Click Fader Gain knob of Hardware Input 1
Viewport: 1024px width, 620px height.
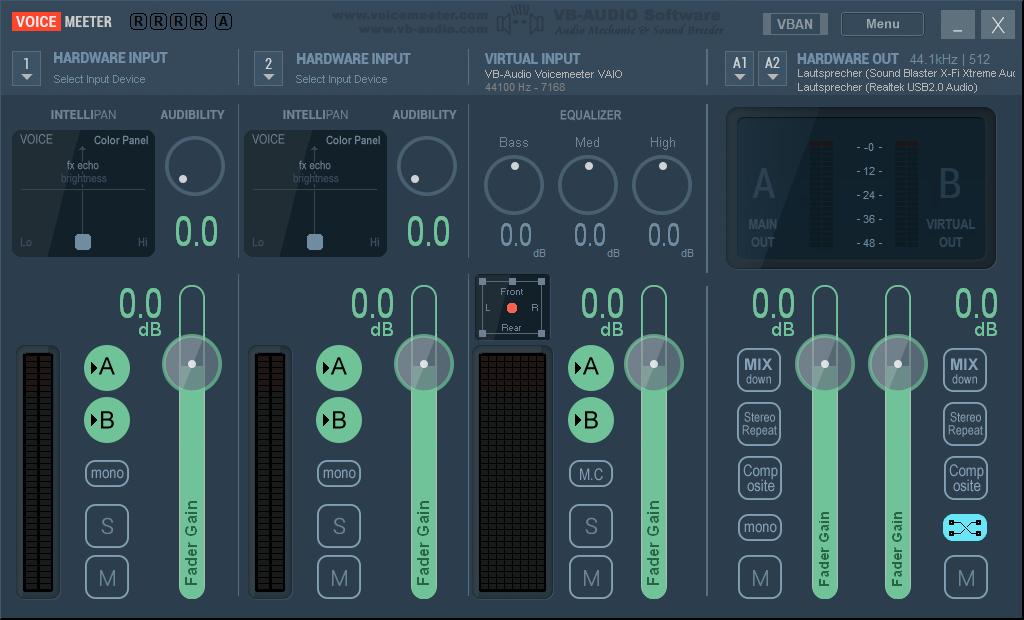coord(192,364)
